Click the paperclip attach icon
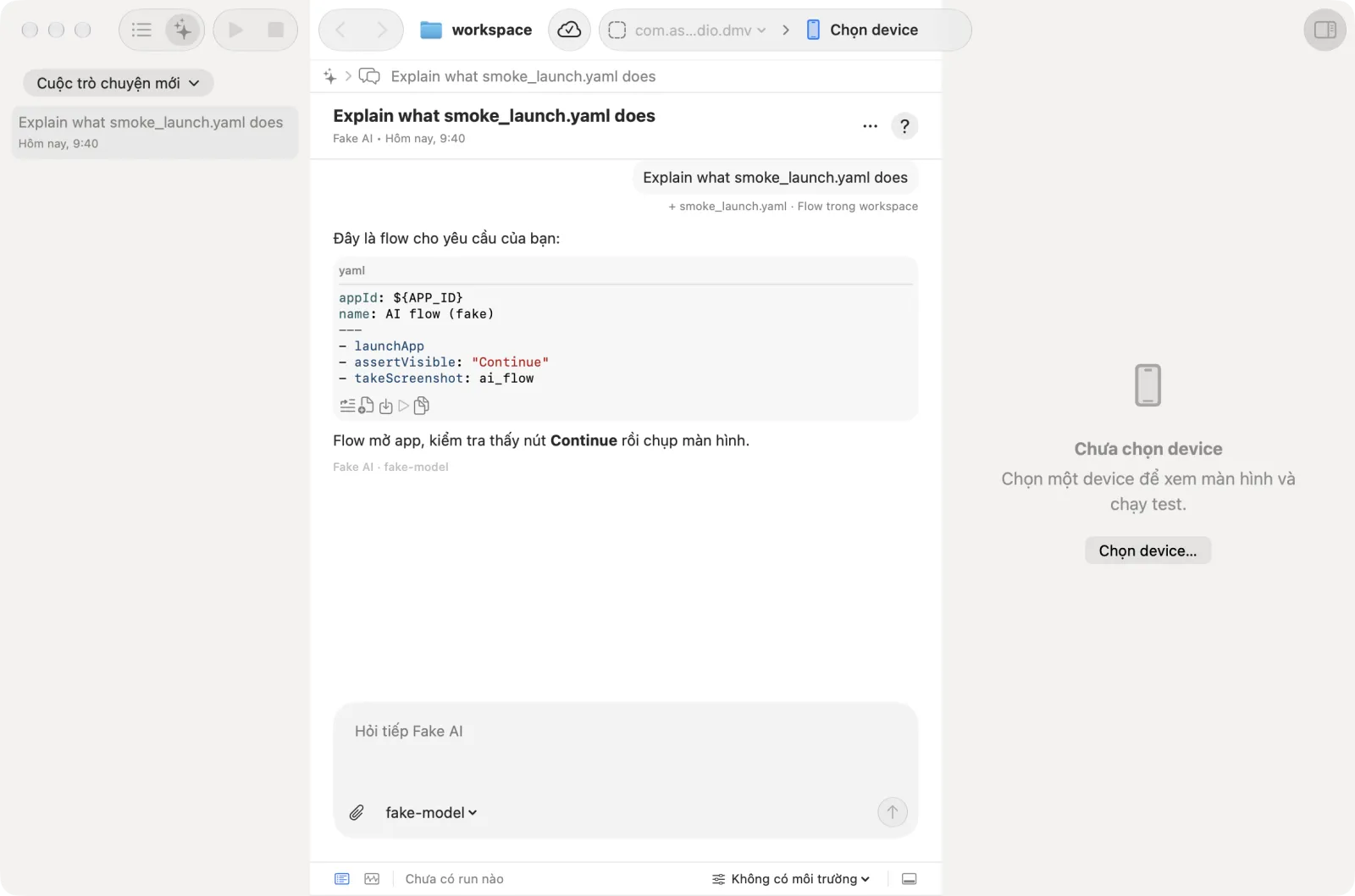This screenshot has height=896, width=1355. [357, 812]
